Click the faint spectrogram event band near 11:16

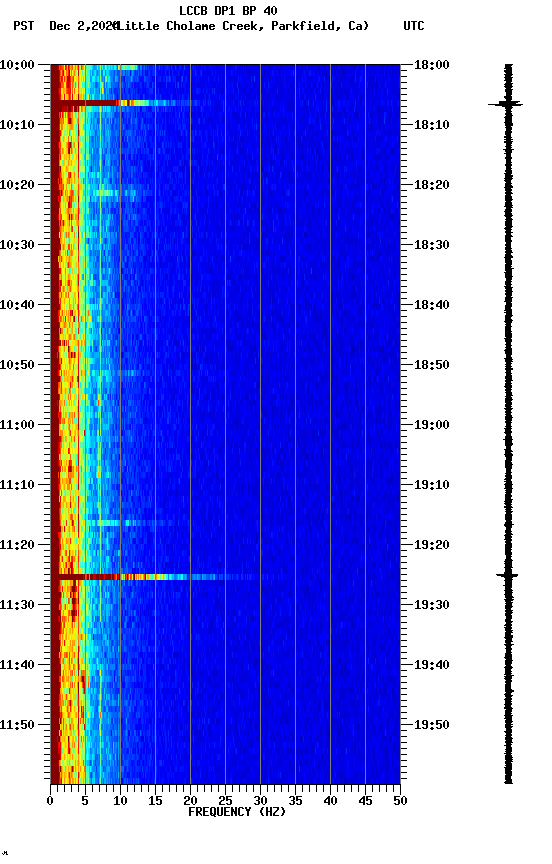click(x=128, y=522)
